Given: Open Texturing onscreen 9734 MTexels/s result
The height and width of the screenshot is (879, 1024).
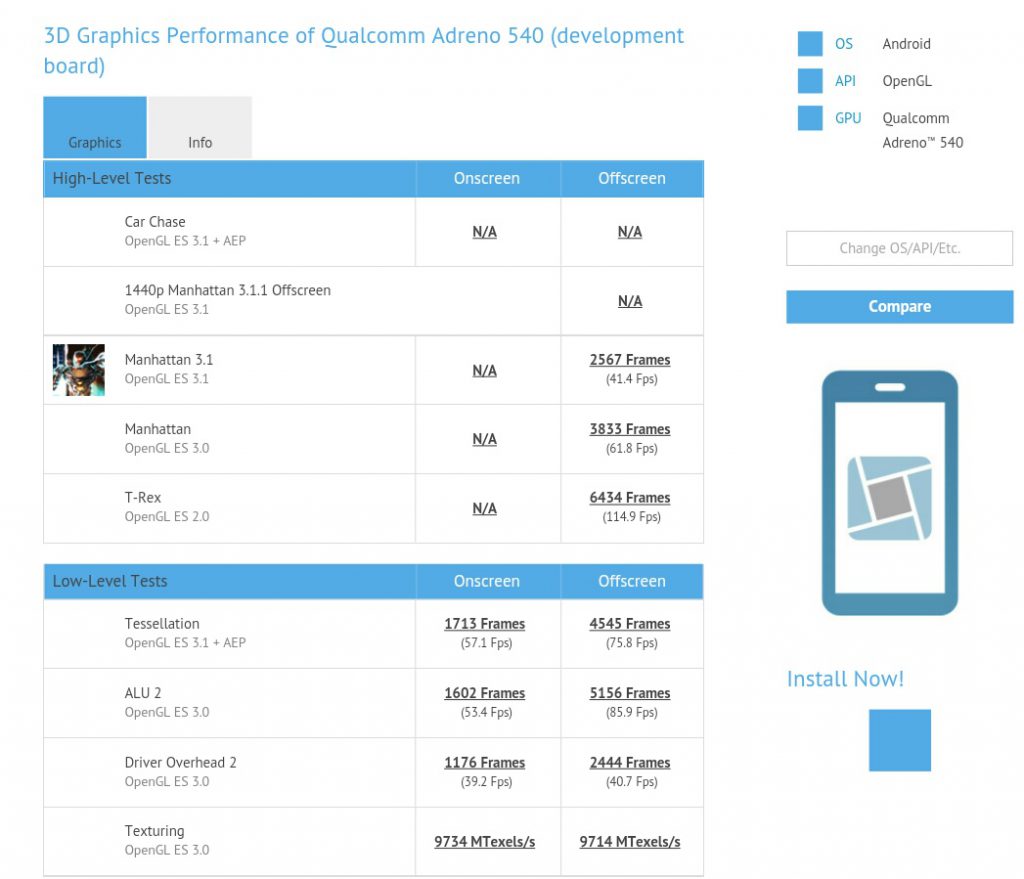Looking at the screenshot, I should (x=485, y=842).
